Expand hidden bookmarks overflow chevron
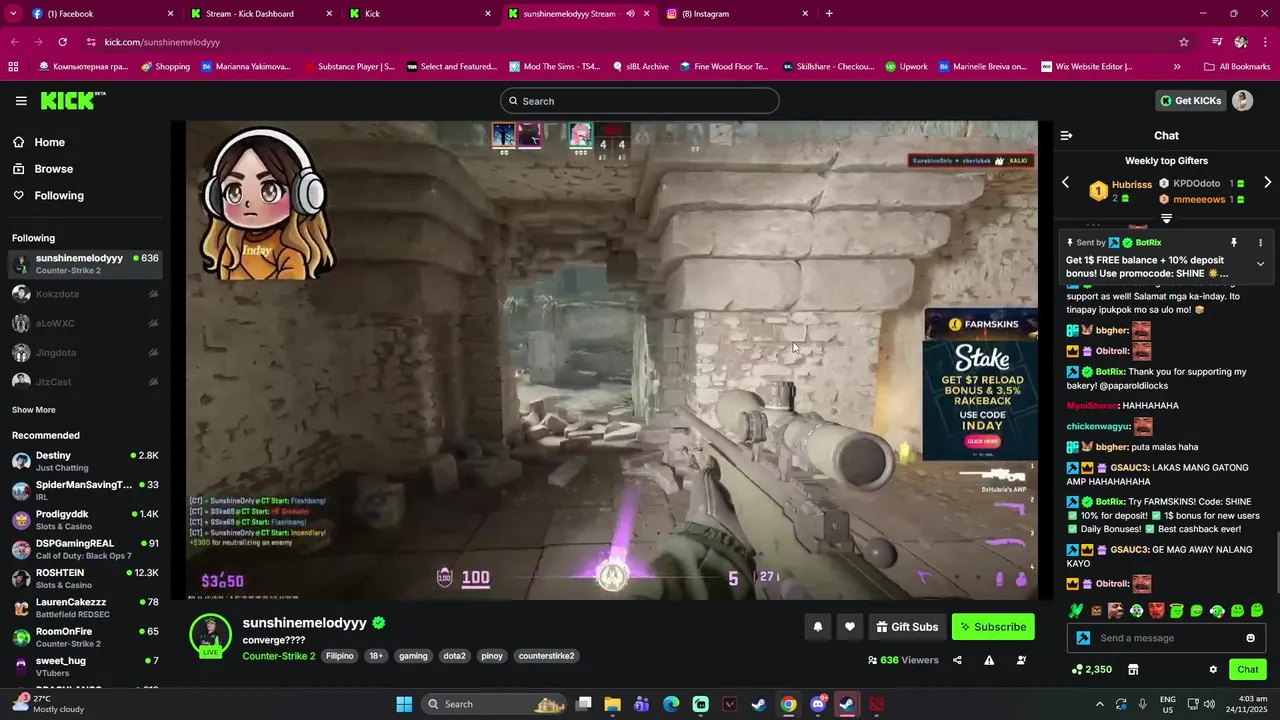The image size is (1280, 720). coord(1177,66)
